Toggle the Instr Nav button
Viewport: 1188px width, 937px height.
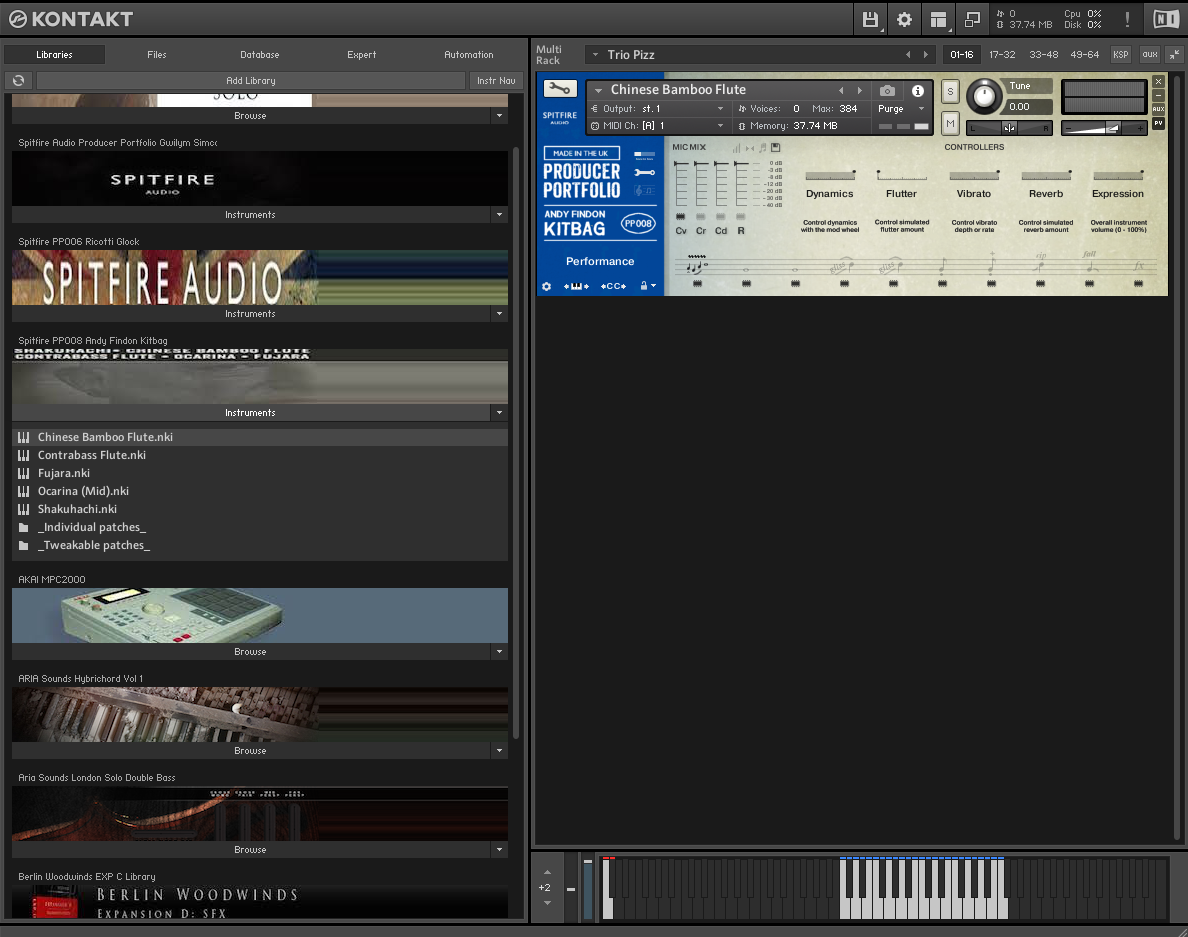[x=496, y=80]
